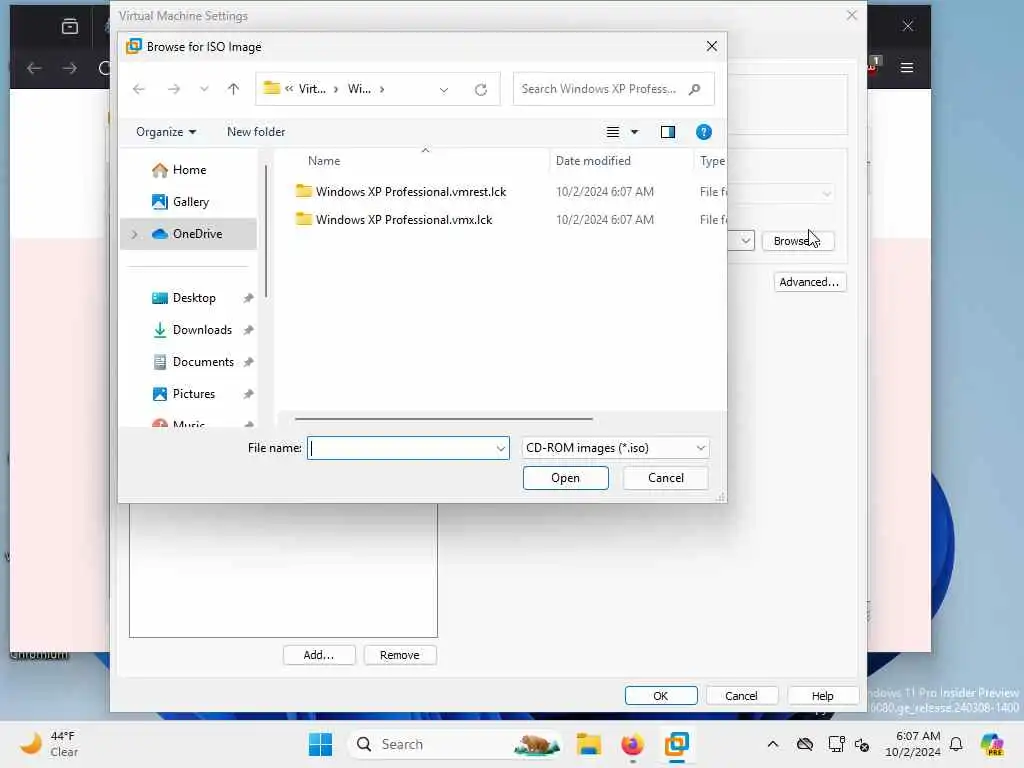
Task: Toggle the preview pane
Action: (667, 132)
